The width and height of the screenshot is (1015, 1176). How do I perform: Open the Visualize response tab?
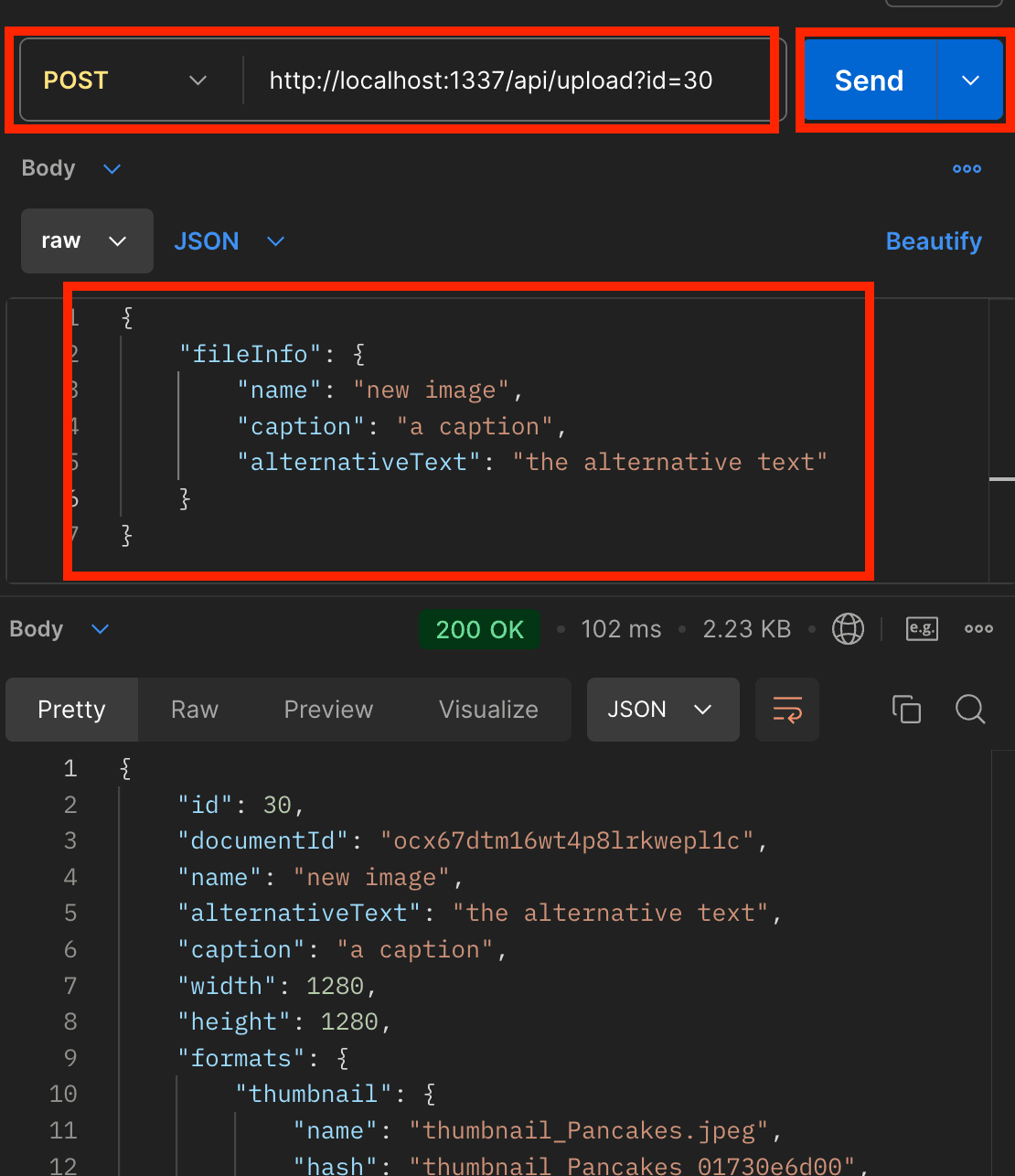pos(488,710)
